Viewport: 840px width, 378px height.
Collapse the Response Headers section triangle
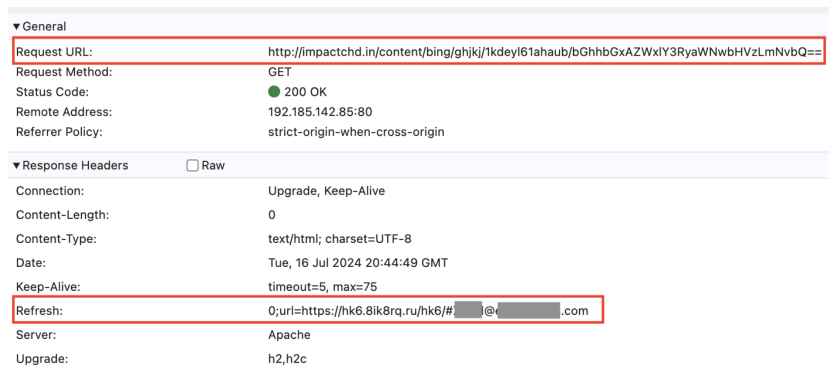click(x=17, y=165)
